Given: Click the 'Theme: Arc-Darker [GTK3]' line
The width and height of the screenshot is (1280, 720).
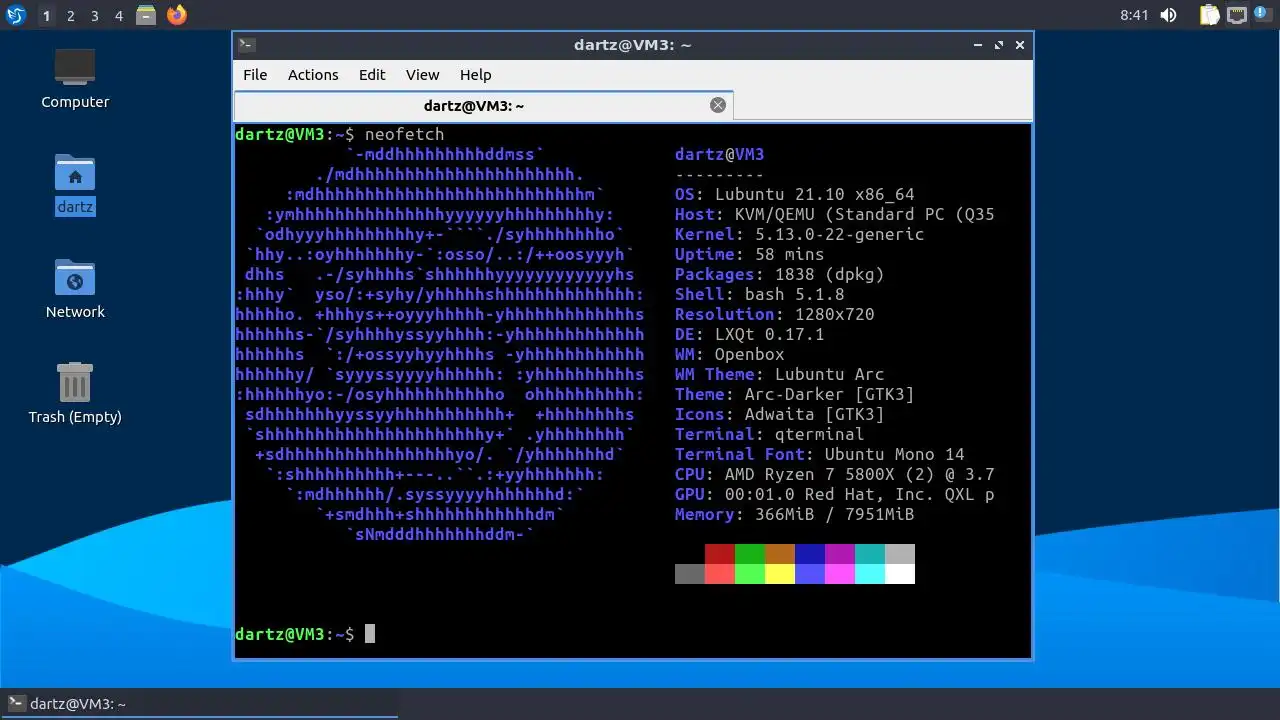Looking at the screenshot, I should (x=795, y=394).
